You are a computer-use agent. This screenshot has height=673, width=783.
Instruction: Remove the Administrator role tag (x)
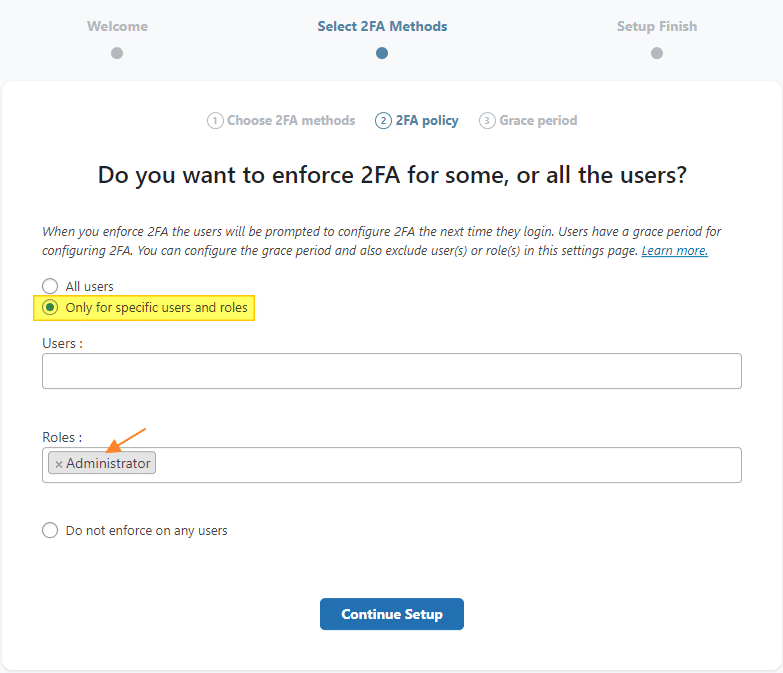click(x=59, y=464)
